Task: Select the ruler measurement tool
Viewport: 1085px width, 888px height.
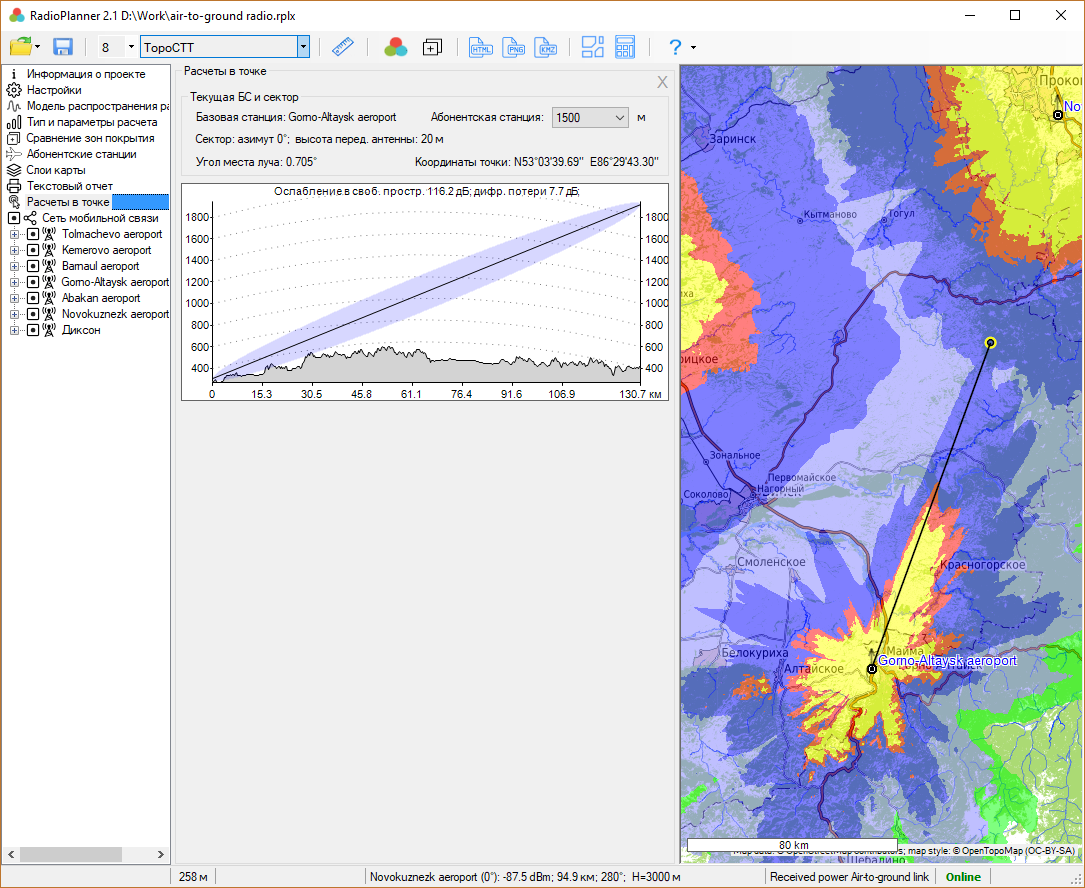Action: click(343, 47)
